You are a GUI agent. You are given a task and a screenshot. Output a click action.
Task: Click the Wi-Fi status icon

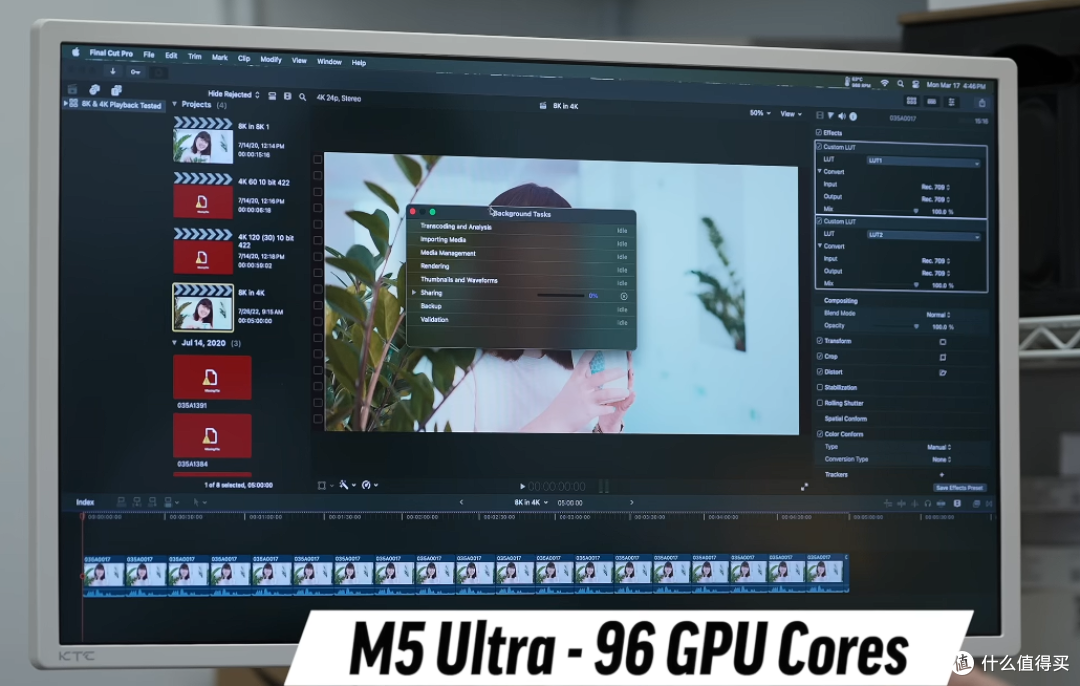tap(884, 83)
